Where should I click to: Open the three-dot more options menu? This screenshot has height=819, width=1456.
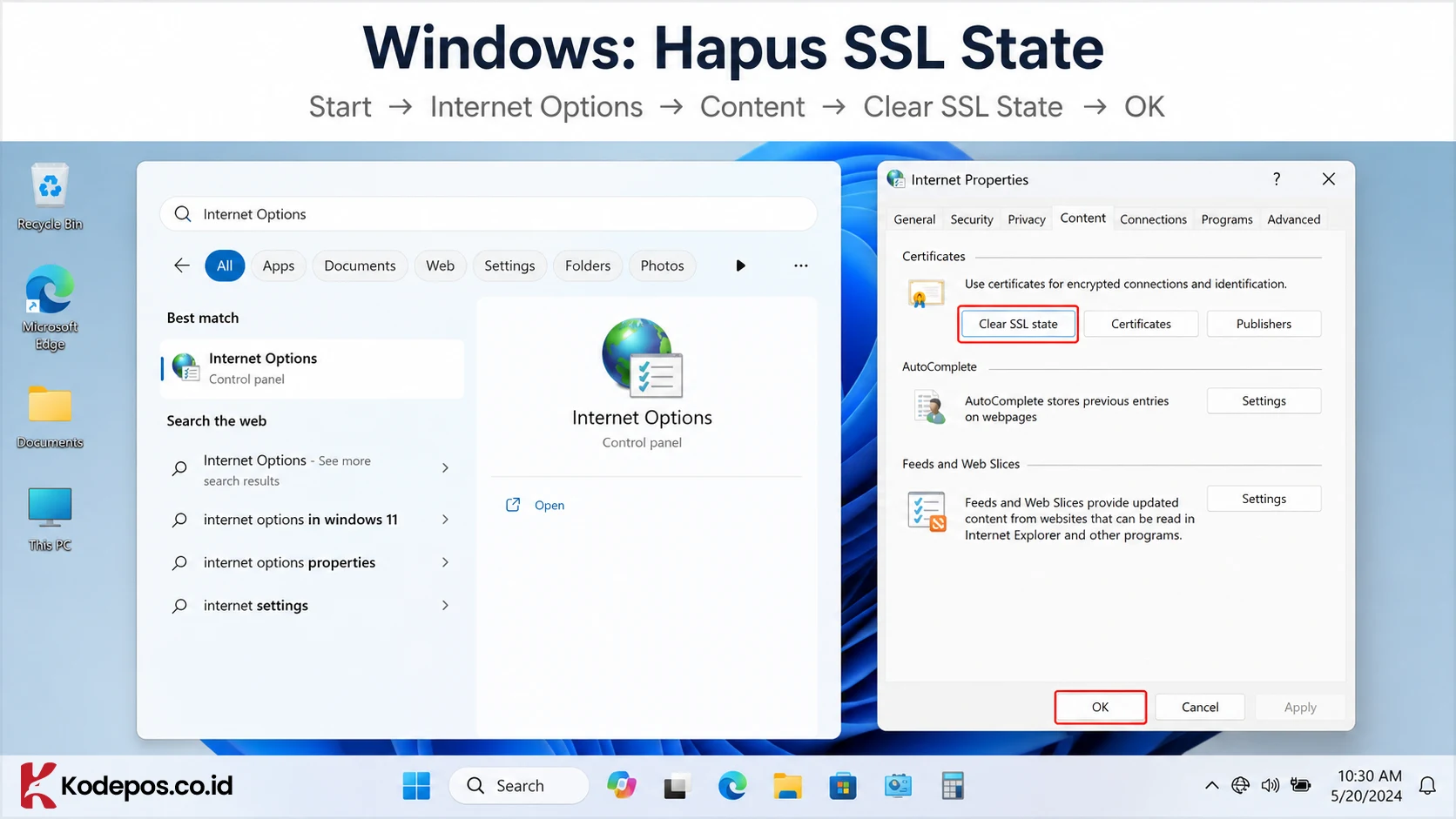(801, 265)
